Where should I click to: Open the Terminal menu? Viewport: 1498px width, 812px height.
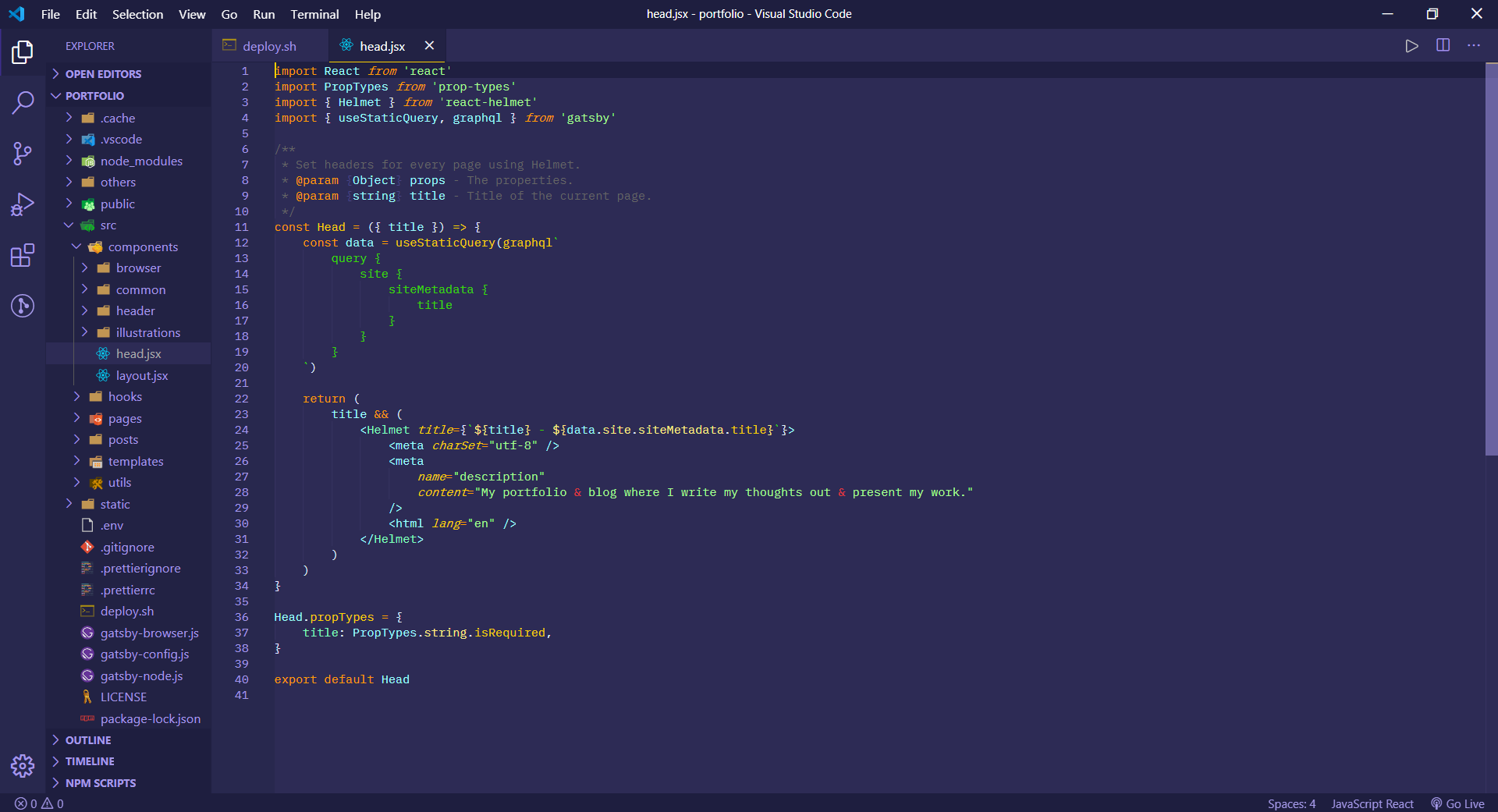click(x=314, y=14)
